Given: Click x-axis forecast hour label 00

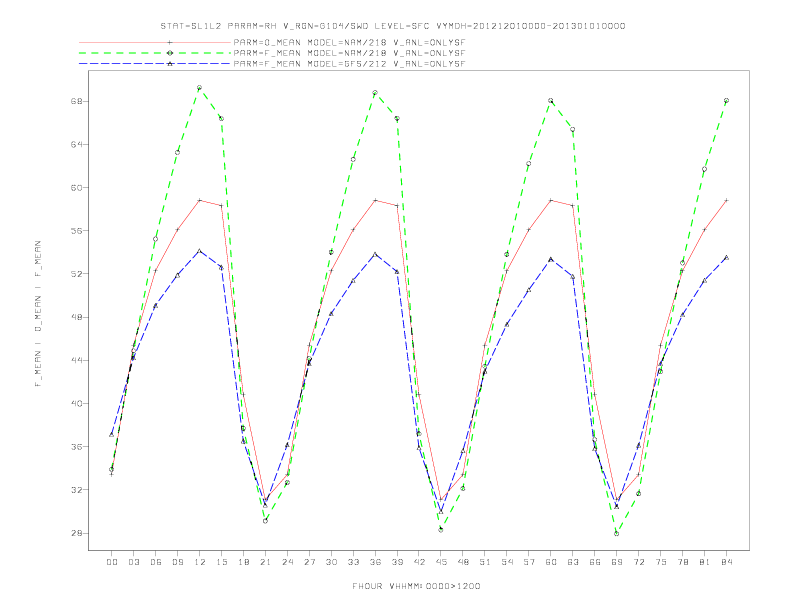Looking at the screenshot, I should click(x=112, y=562).
